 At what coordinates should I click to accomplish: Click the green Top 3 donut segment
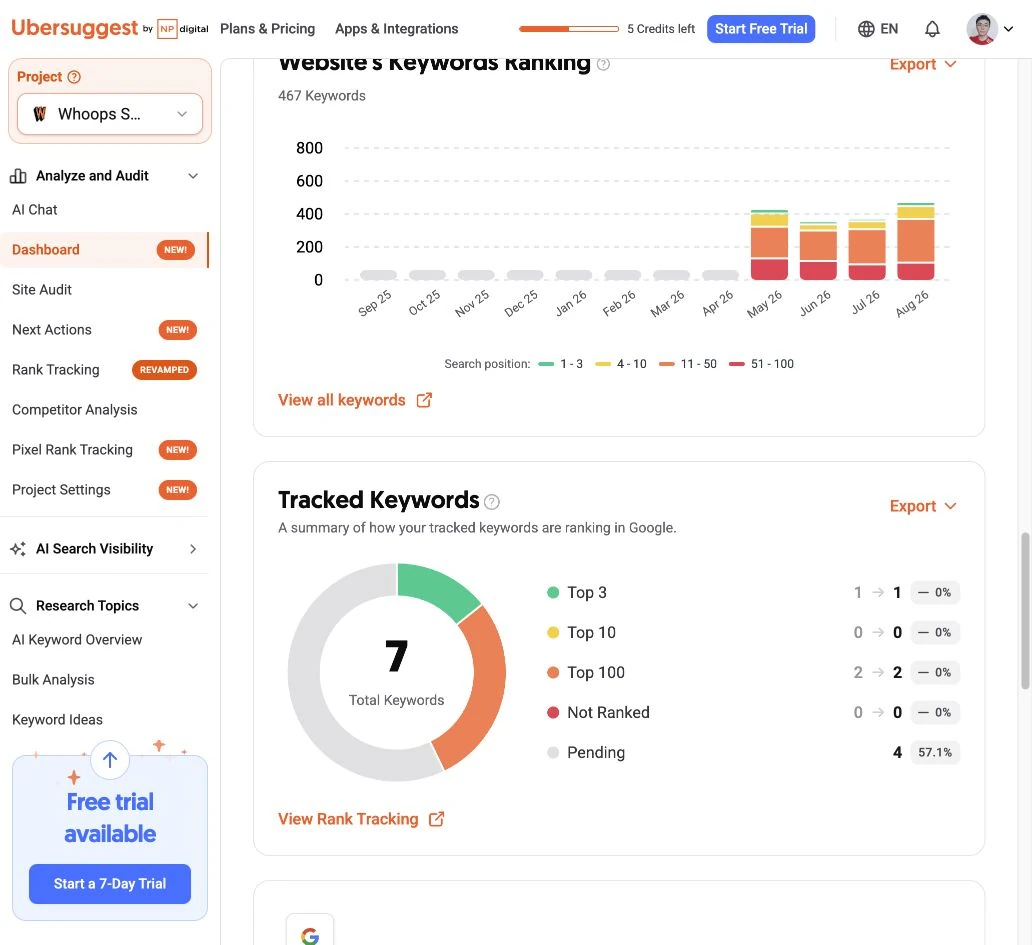point(435,586)
